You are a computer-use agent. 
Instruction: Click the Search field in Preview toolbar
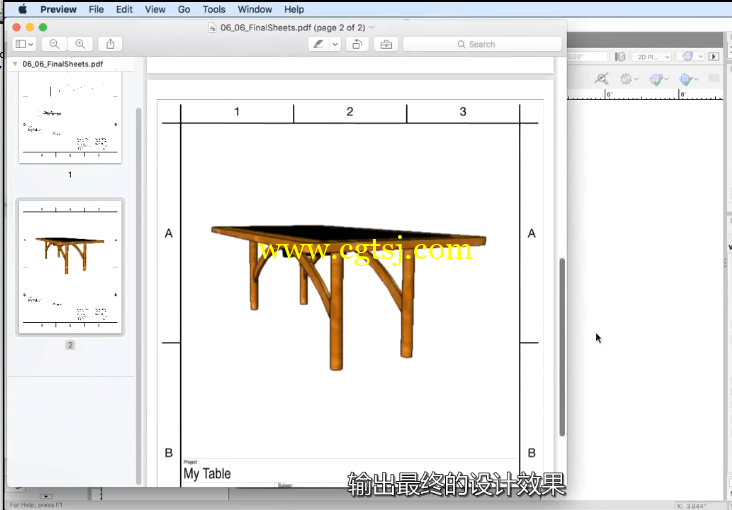pyautogui.click(x=482, y=44)
